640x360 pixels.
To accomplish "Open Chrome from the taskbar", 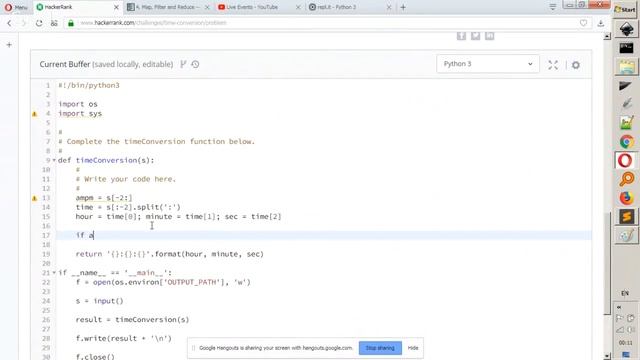I will (627, 142).
